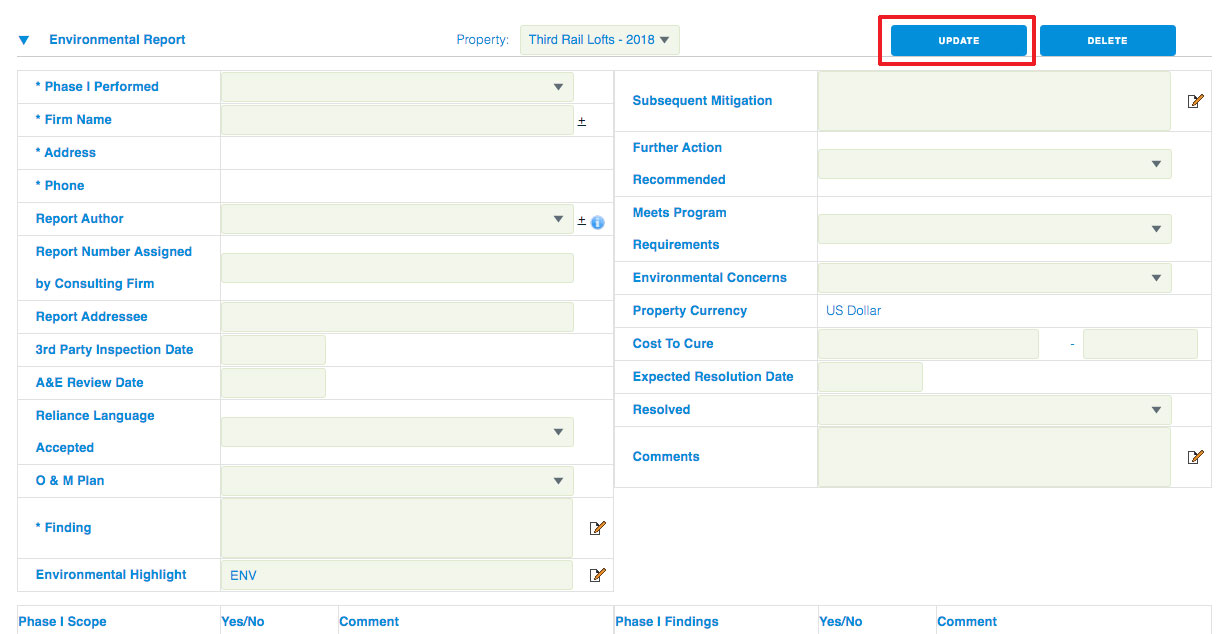Open the Report Author dropdown
1225x634 pixels.
(397, 219)
